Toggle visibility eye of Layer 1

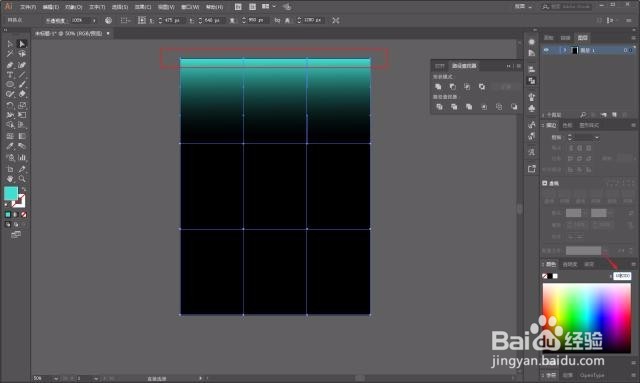click(547, 50)
